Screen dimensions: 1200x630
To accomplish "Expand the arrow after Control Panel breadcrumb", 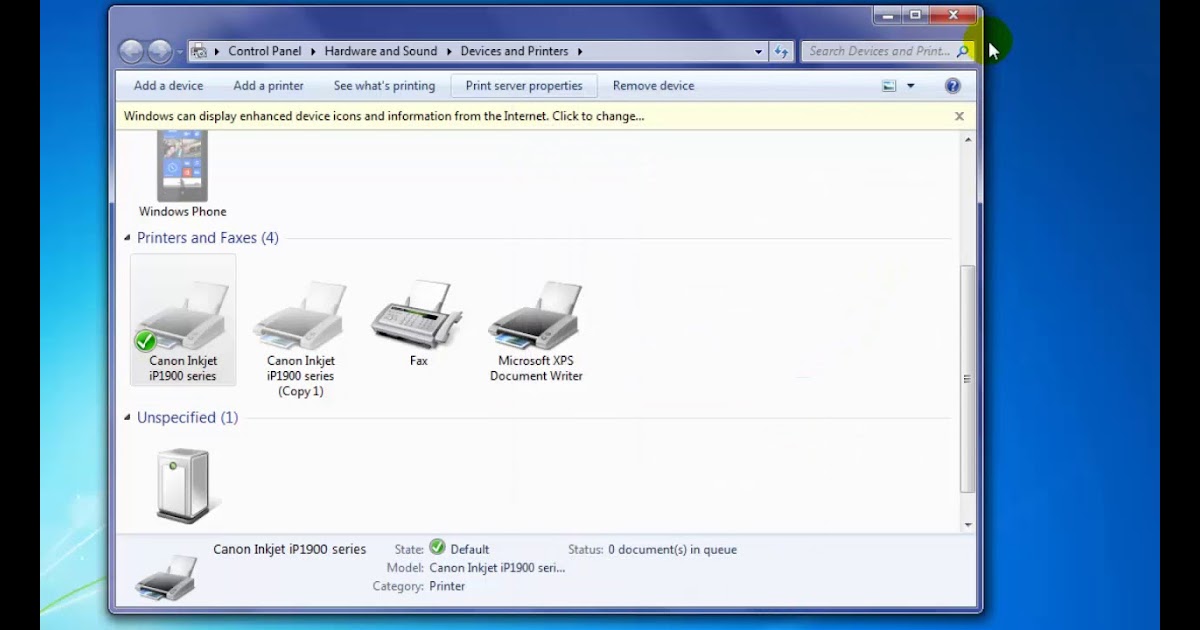I will [x=312, y=51].
